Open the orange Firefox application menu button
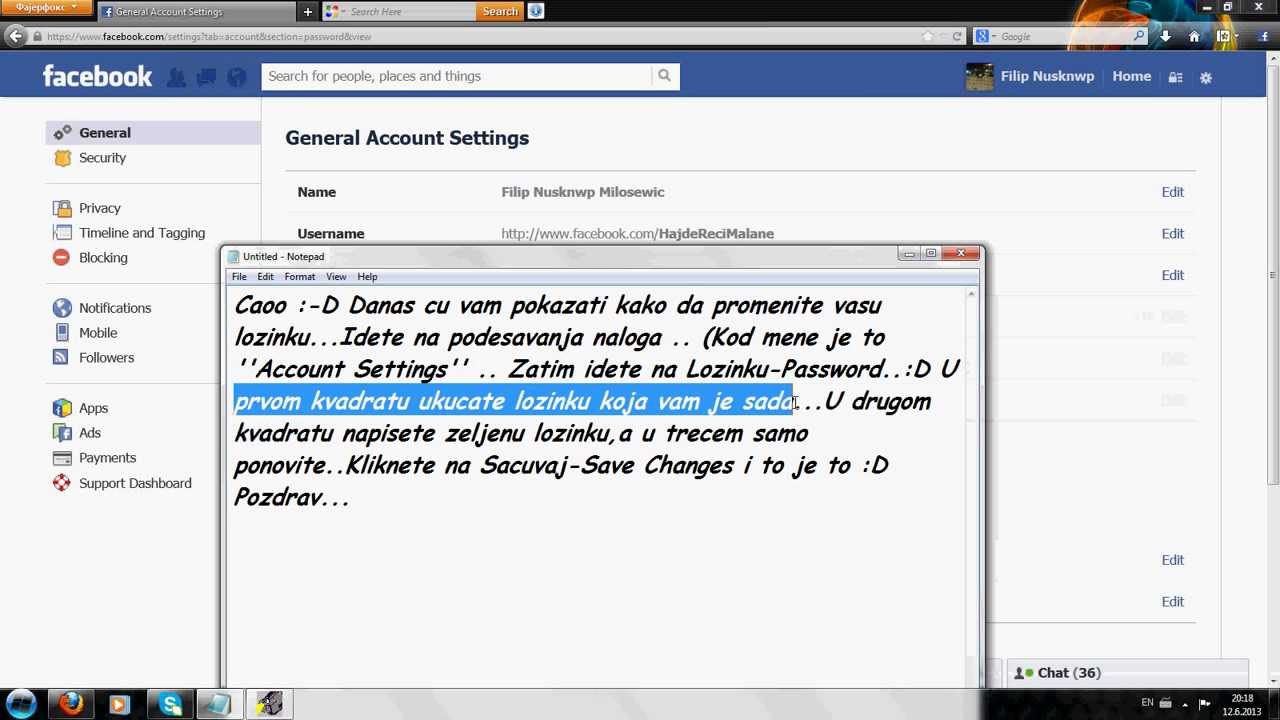The image size is (1280, 720). [x=46, y=8]
